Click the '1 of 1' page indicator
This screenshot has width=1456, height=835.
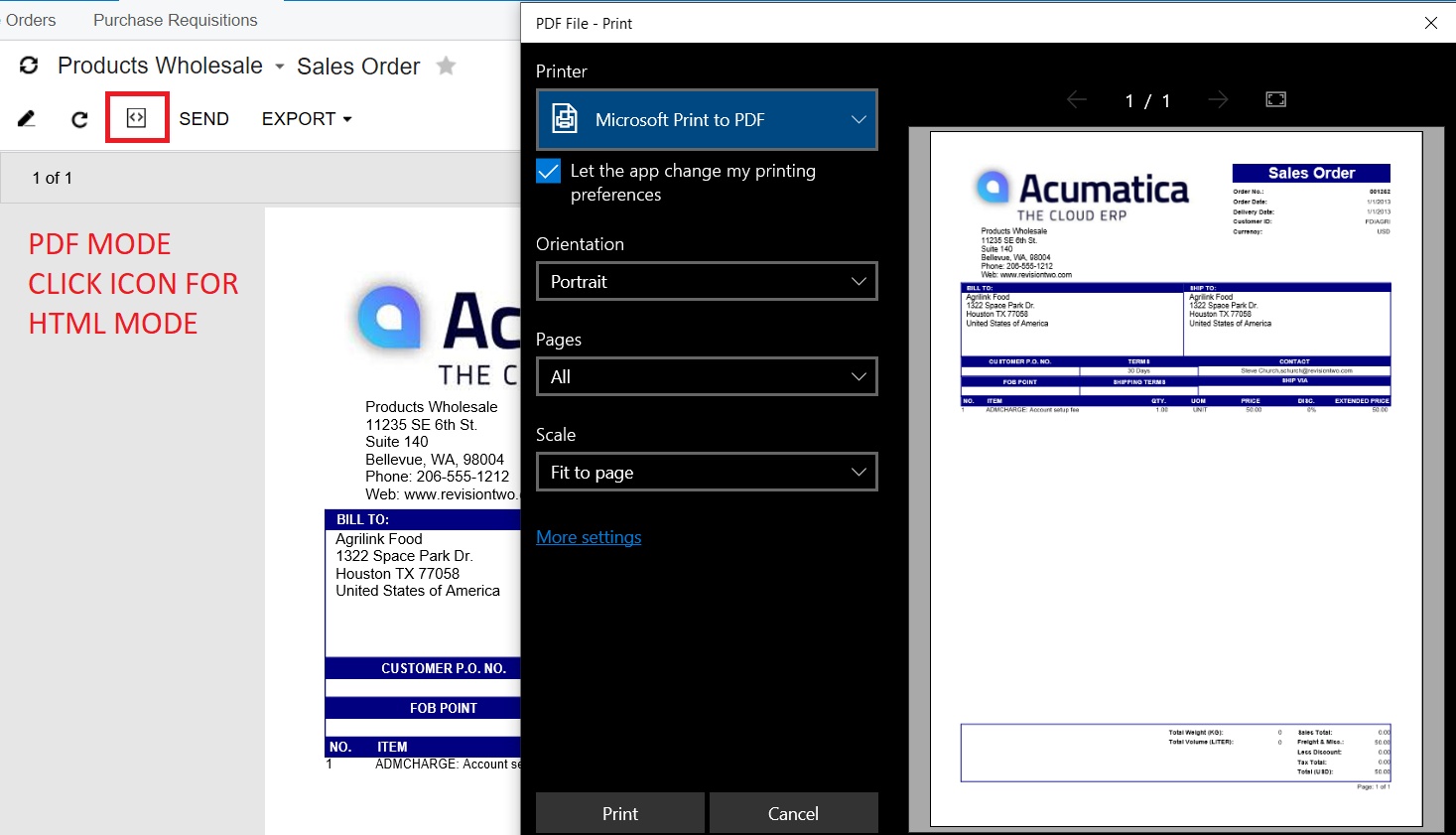point(53,178)
